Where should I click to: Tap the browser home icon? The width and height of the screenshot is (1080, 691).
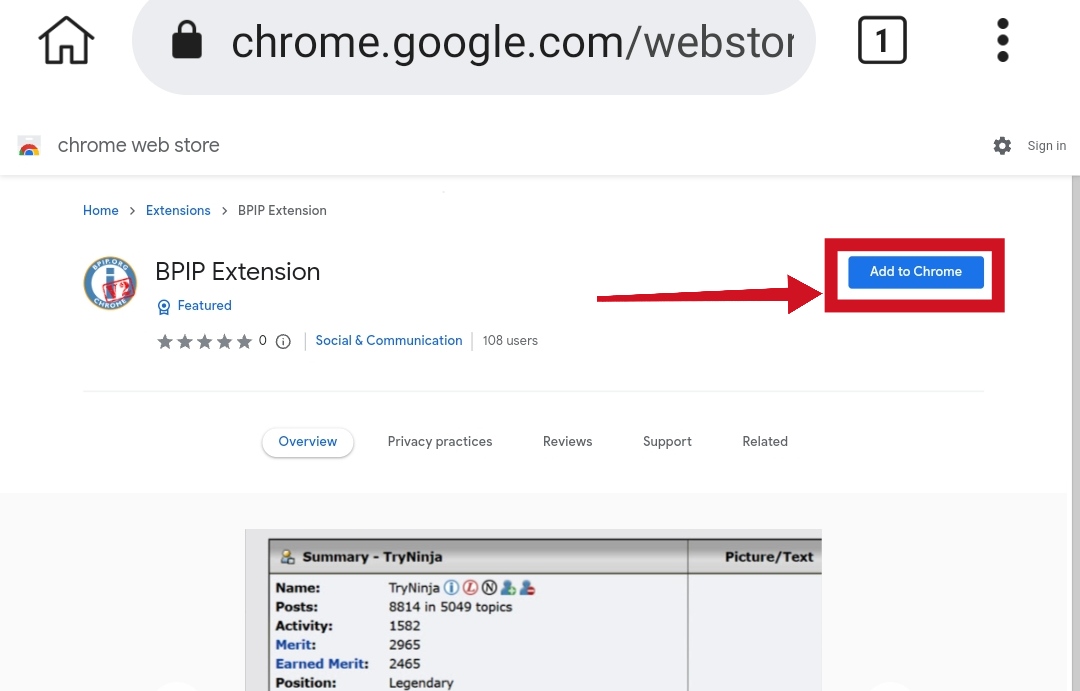coord(66,41)
